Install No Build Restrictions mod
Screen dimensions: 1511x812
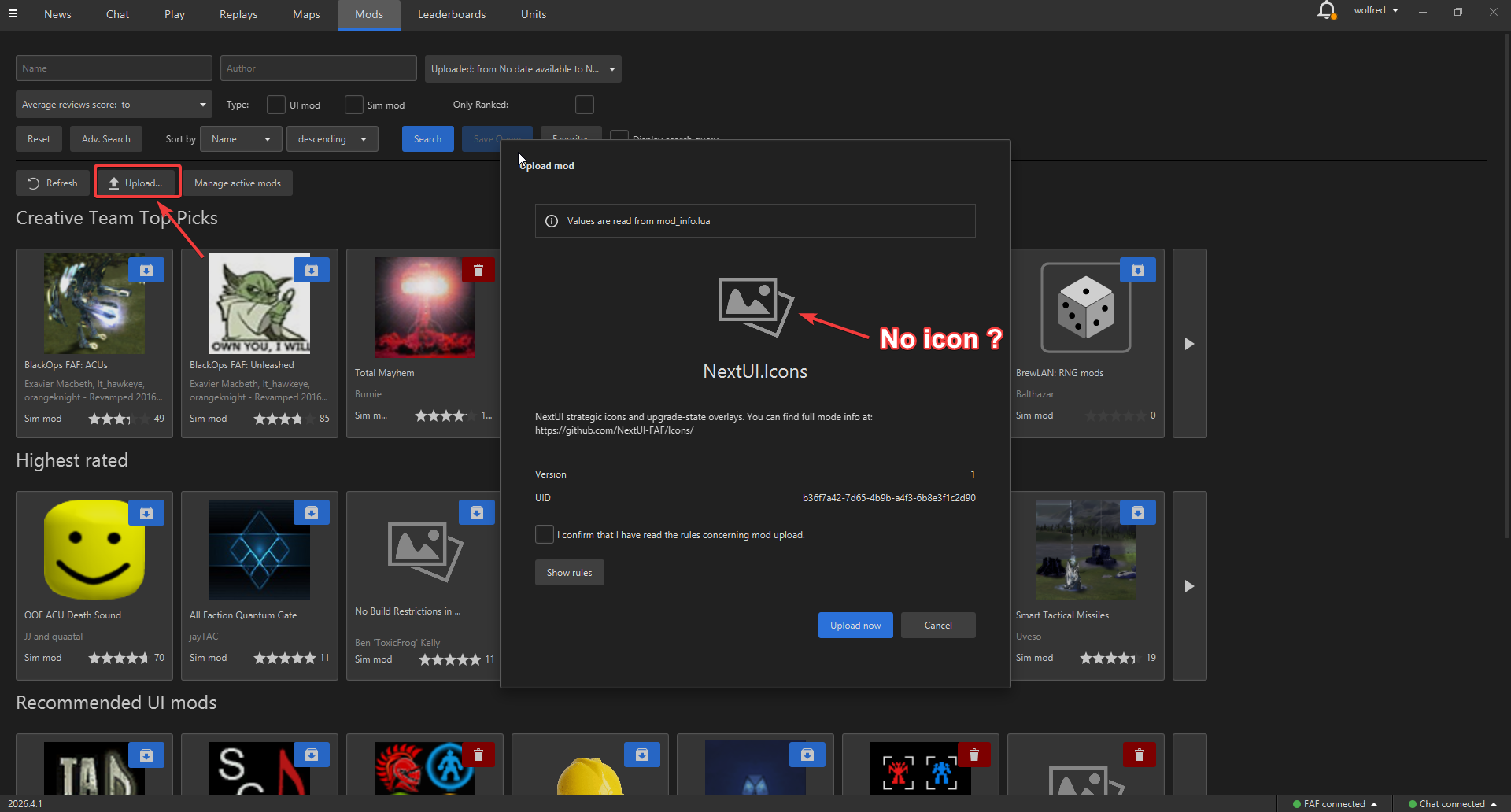pos(477,512)
